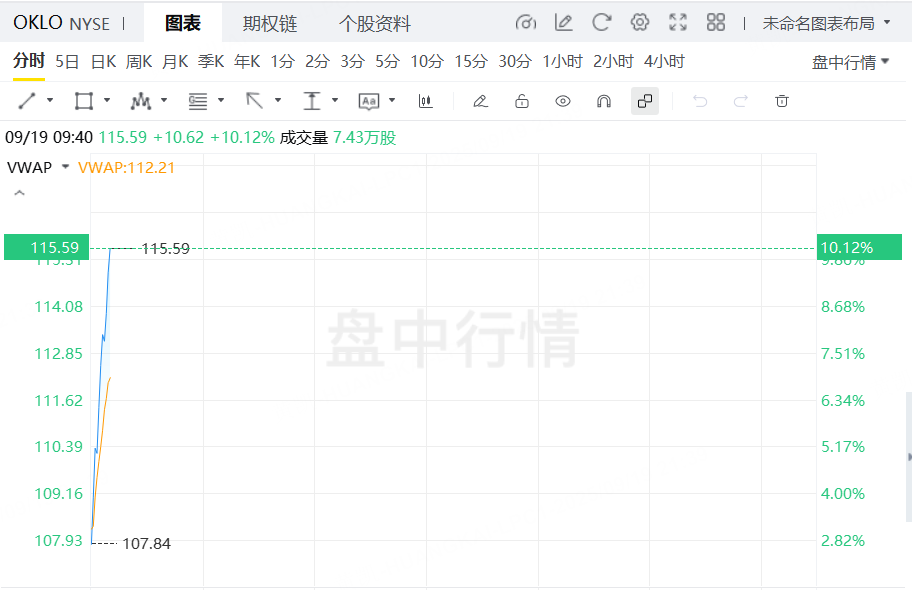This screenshot has width=912, height=590.
Task: Open dropdown arrow next to text tool
Action: [x=392, y=100]
